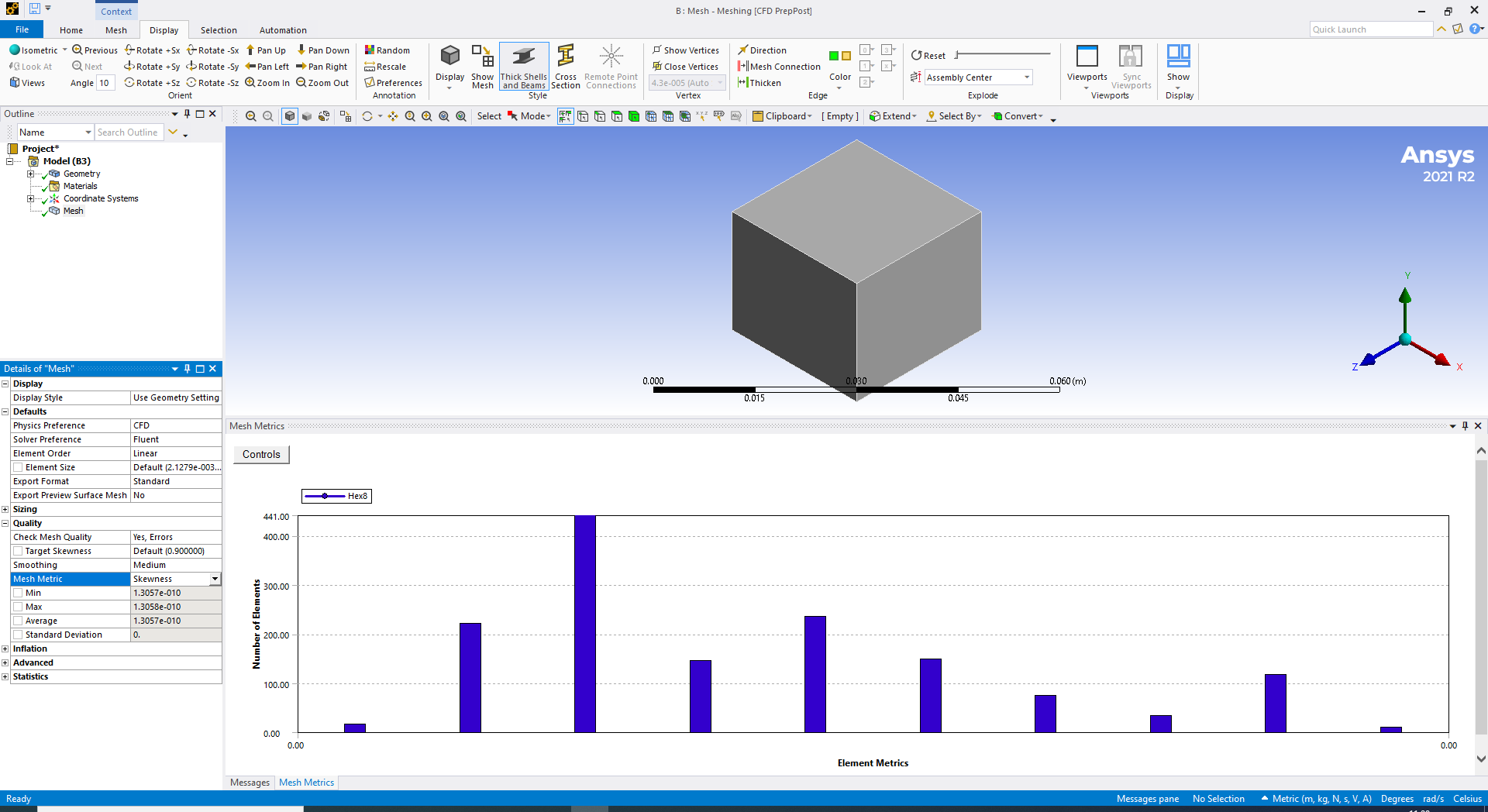Click the Controls button

(261, 455)
